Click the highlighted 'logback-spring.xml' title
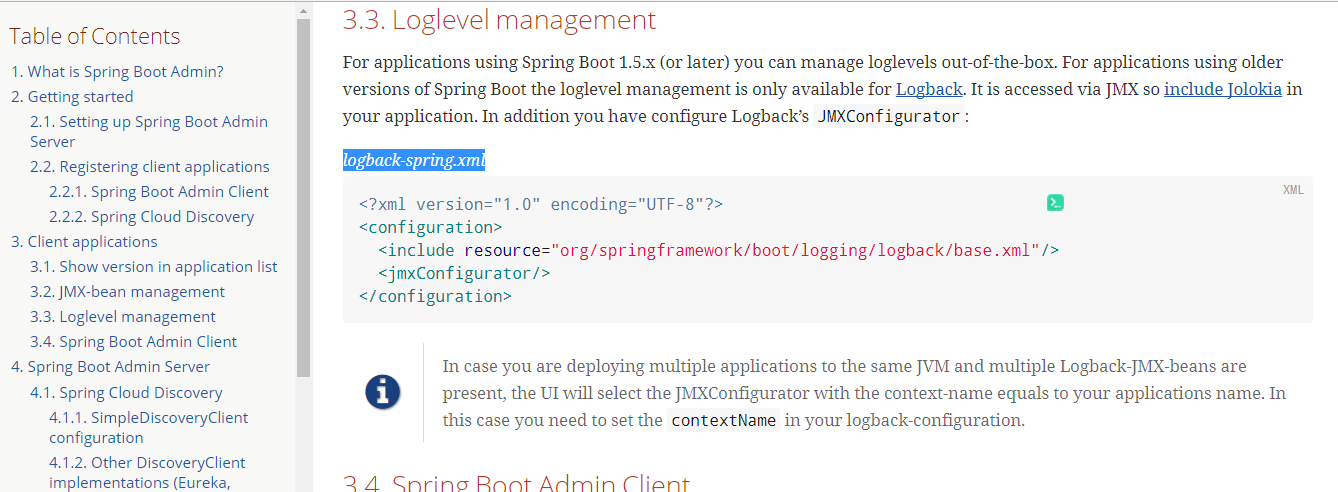Screen dimensions: 1338x492 414,160
